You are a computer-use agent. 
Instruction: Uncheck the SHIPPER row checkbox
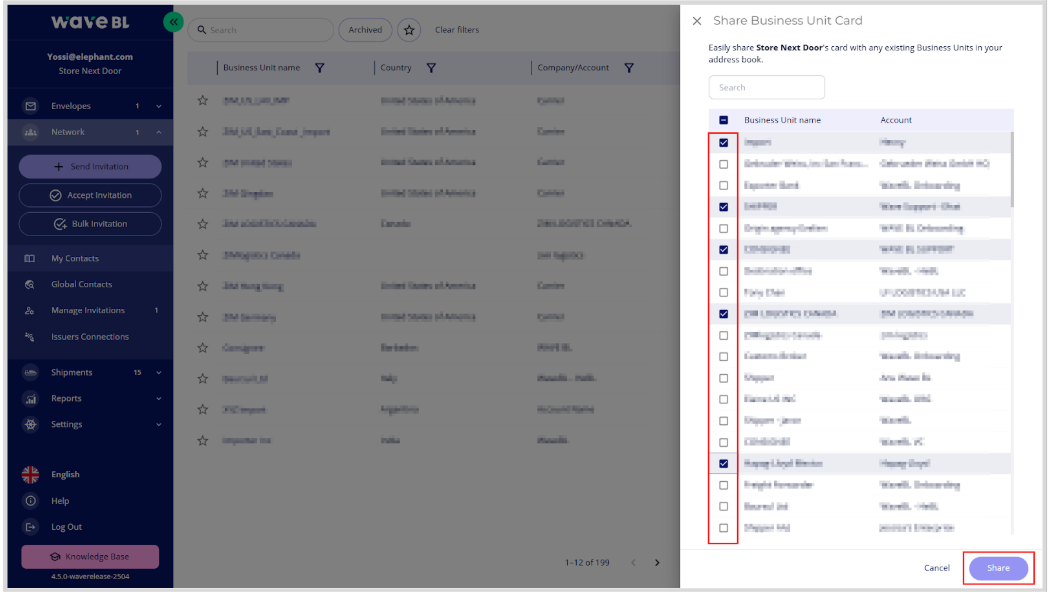723,207
